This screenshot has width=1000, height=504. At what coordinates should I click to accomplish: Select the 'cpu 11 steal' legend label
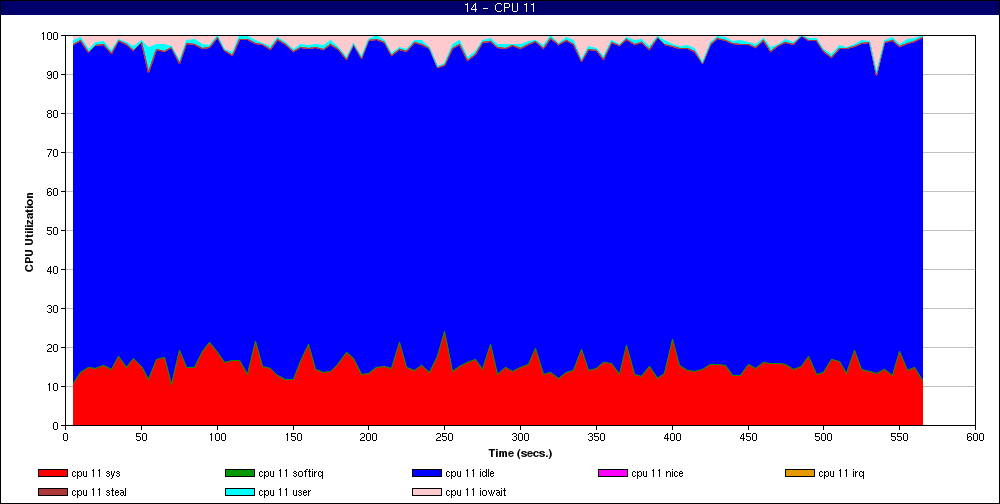pyautogui.click(x=99, y=493)
